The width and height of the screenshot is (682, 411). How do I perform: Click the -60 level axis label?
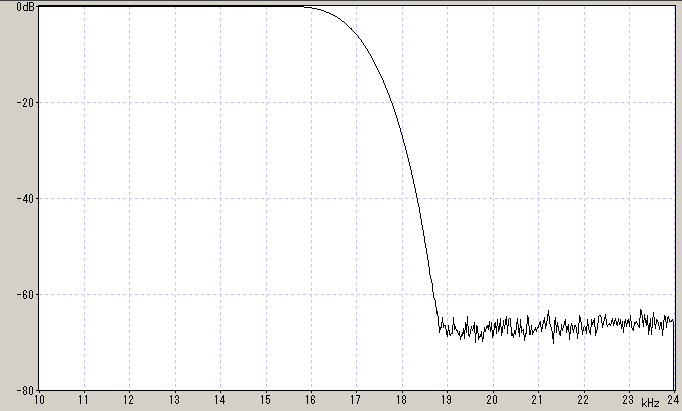[x=26, y=294]
